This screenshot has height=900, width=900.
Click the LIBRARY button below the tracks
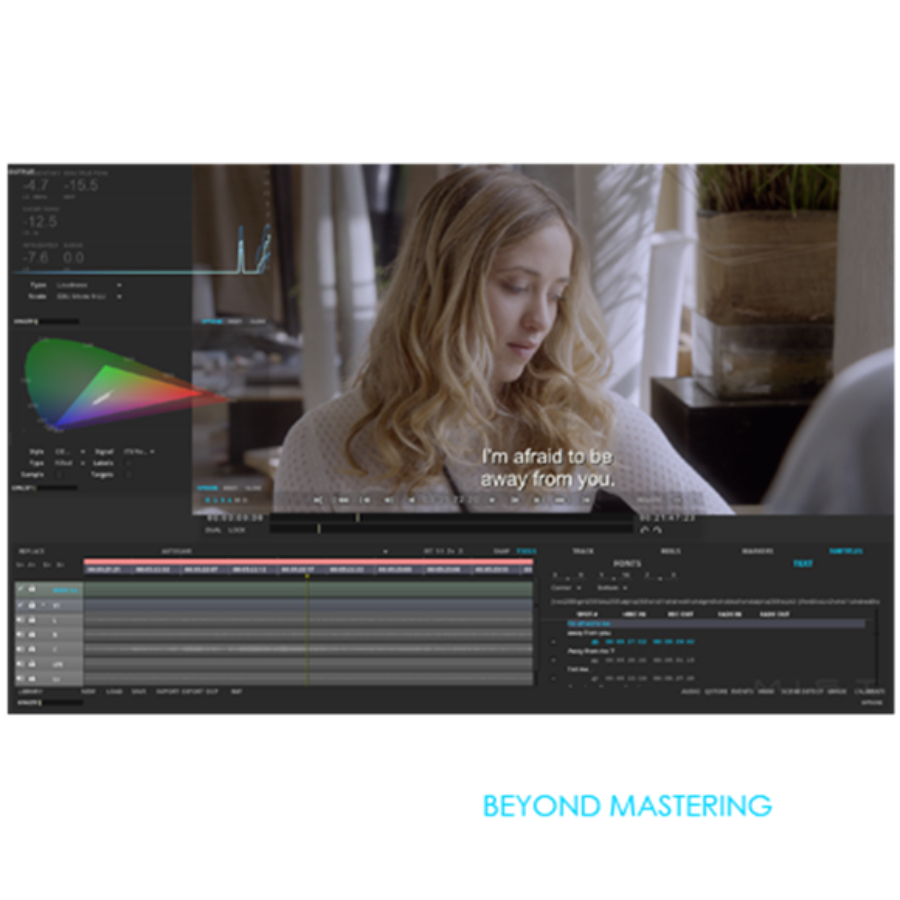pos(30,692)
